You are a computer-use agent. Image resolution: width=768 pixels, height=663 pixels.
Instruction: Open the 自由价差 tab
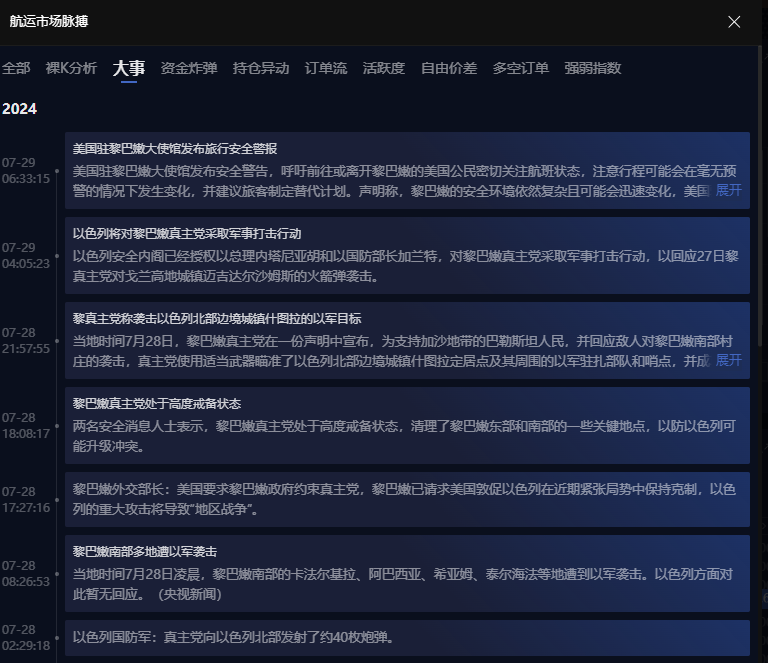click(x=449, y=68)
